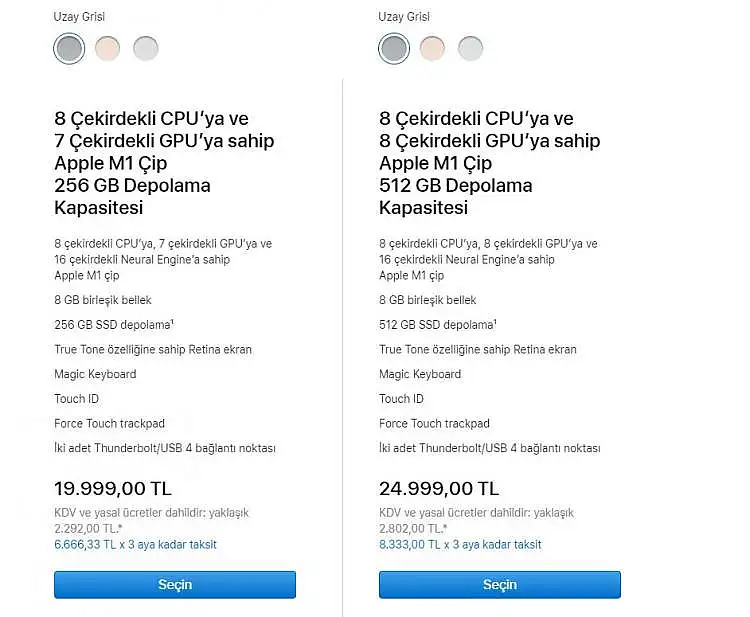Click Uzay Grisi label above left swatches
The width and height of the screenshot is (750, 617).
[79, 17]
